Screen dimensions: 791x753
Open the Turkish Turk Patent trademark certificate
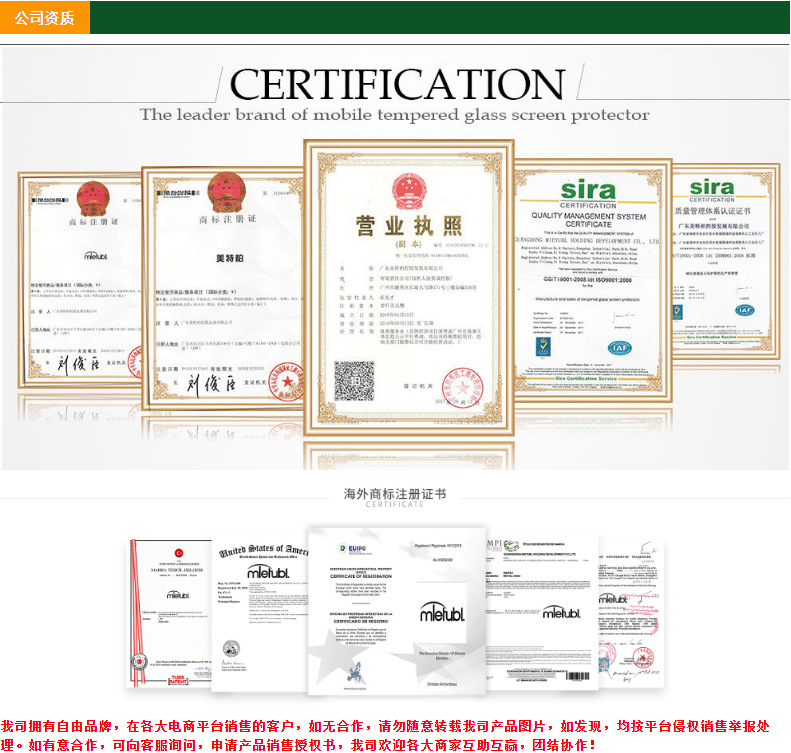pos(169,613)
